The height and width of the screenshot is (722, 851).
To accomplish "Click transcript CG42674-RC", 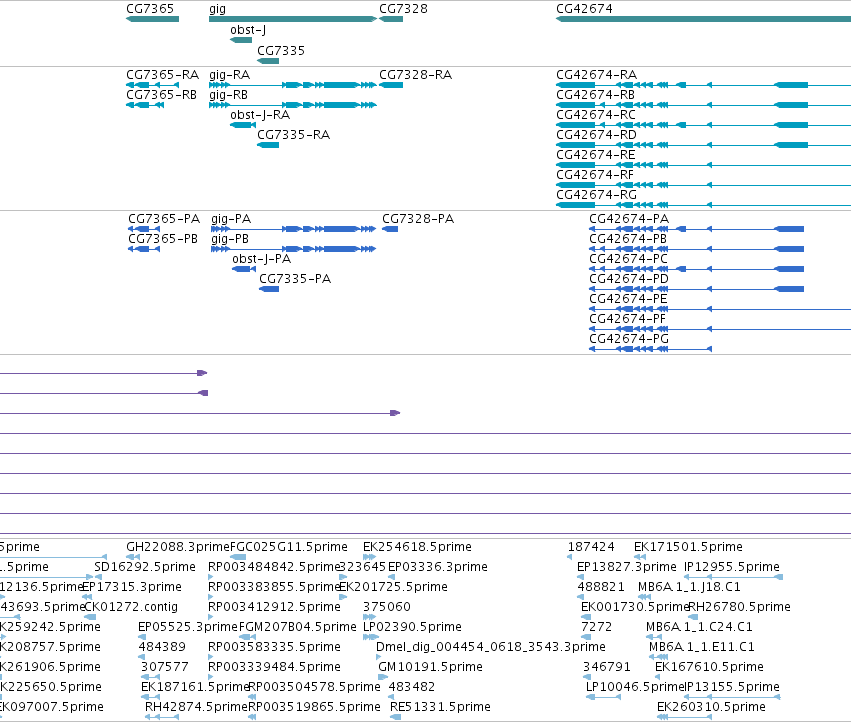I will [703, 125].
